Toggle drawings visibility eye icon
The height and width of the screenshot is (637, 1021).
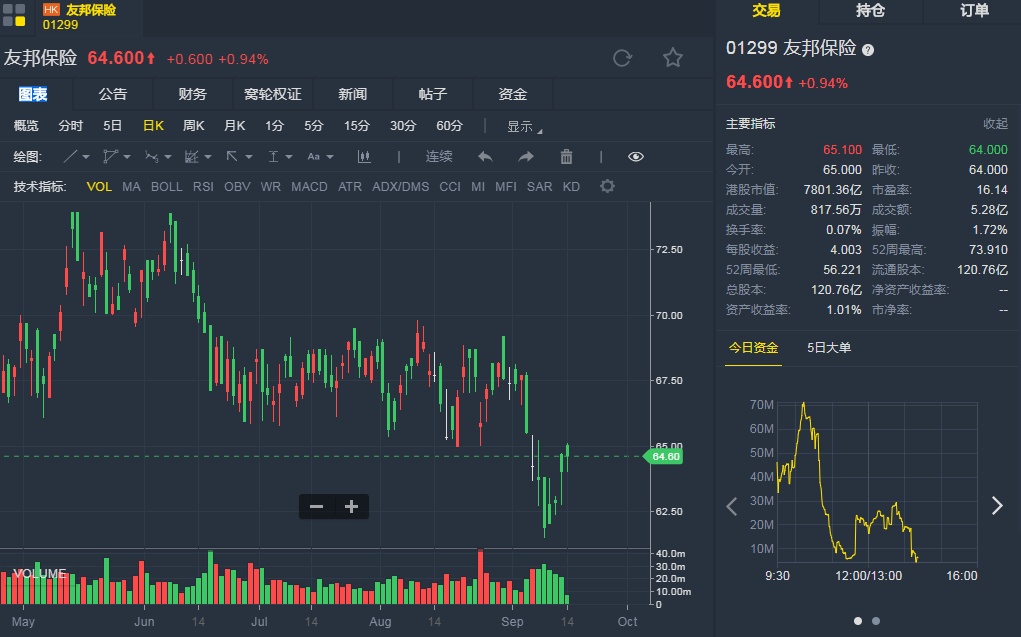(636, 157)
